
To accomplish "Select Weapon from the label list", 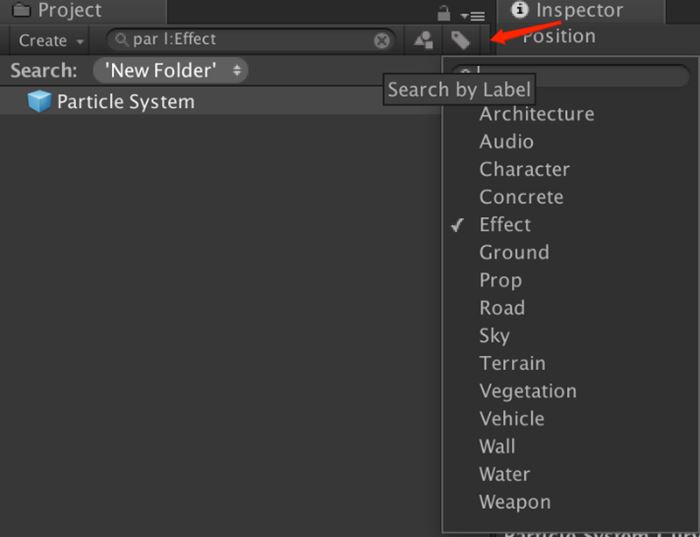I will pos(514,502).
